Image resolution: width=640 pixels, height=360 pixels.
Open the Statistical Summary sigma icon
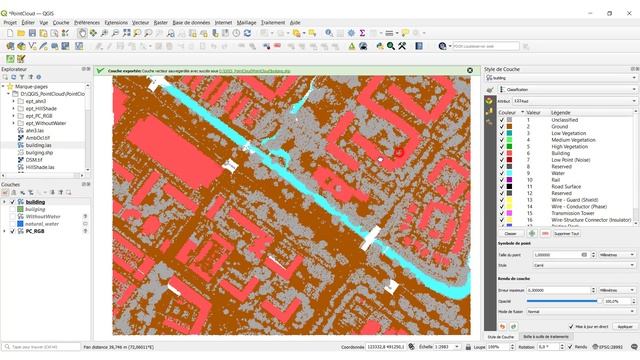pyautogui.click(x=362, y=33)
